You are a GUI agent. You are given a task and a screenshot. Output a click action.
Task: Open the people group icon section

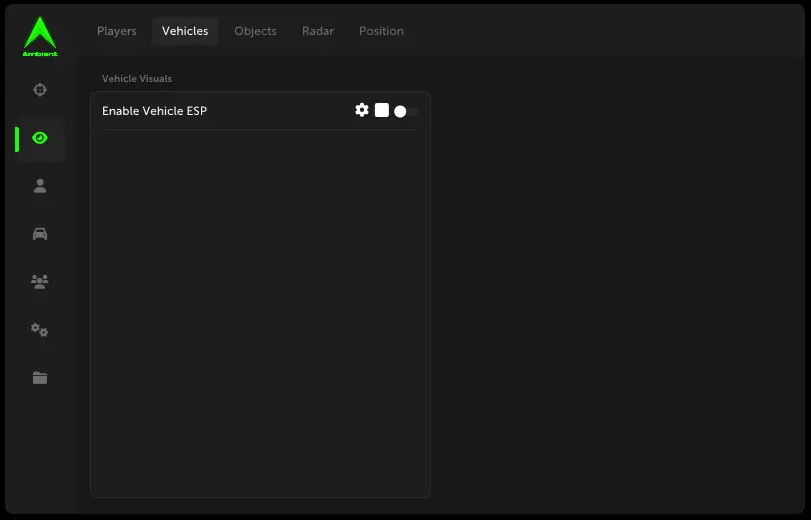pyautogui.click(x=40, y=282)
